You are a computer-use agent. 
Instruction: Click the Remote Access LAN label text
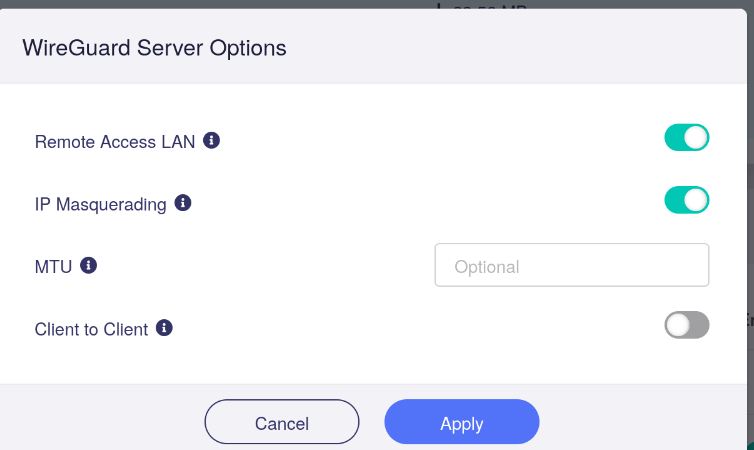(115, 142)
